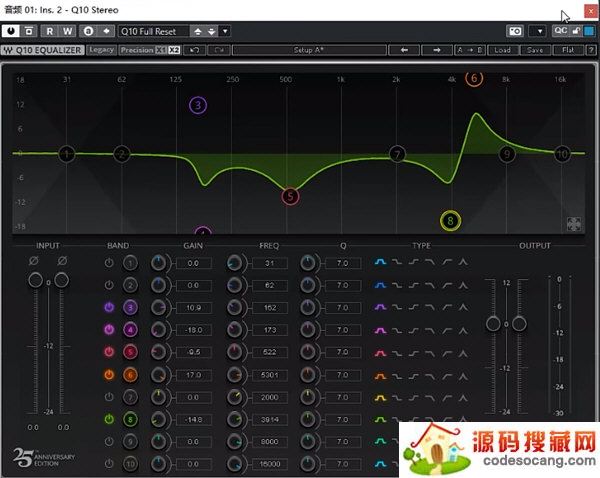Viewport: 600px width, 478px height.
Task: Toggle the quick controls lock icon
Action: coord(576,31)
